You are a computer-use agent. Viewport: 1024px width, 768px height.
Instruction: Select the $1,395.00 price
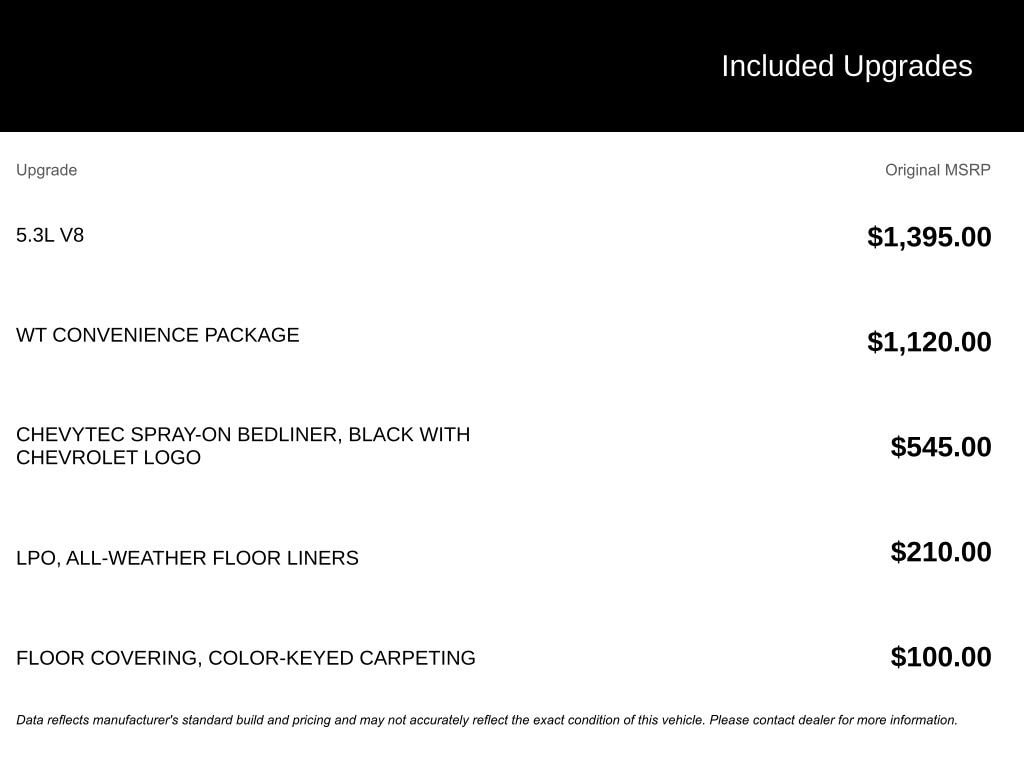(929, 237)
